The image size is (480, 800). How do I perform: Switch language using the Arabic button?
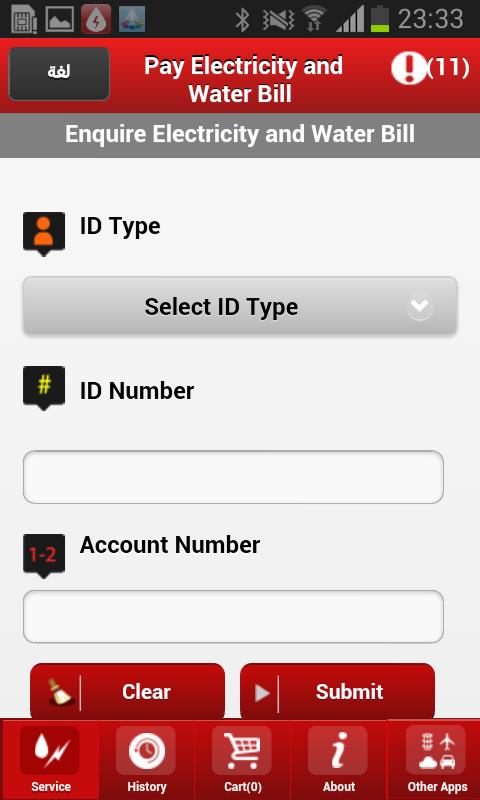tap(59, 73)
